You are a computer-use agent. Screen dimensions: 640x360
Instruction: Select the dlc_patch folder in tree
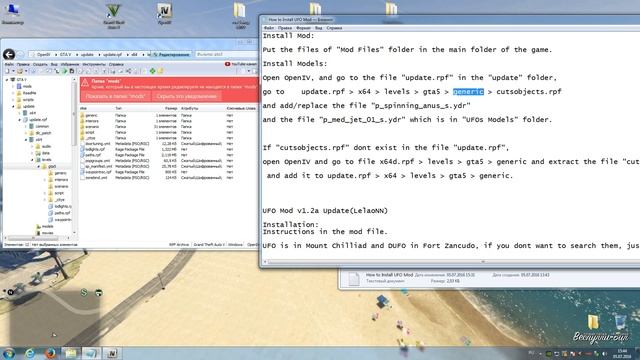pos(43,133)
